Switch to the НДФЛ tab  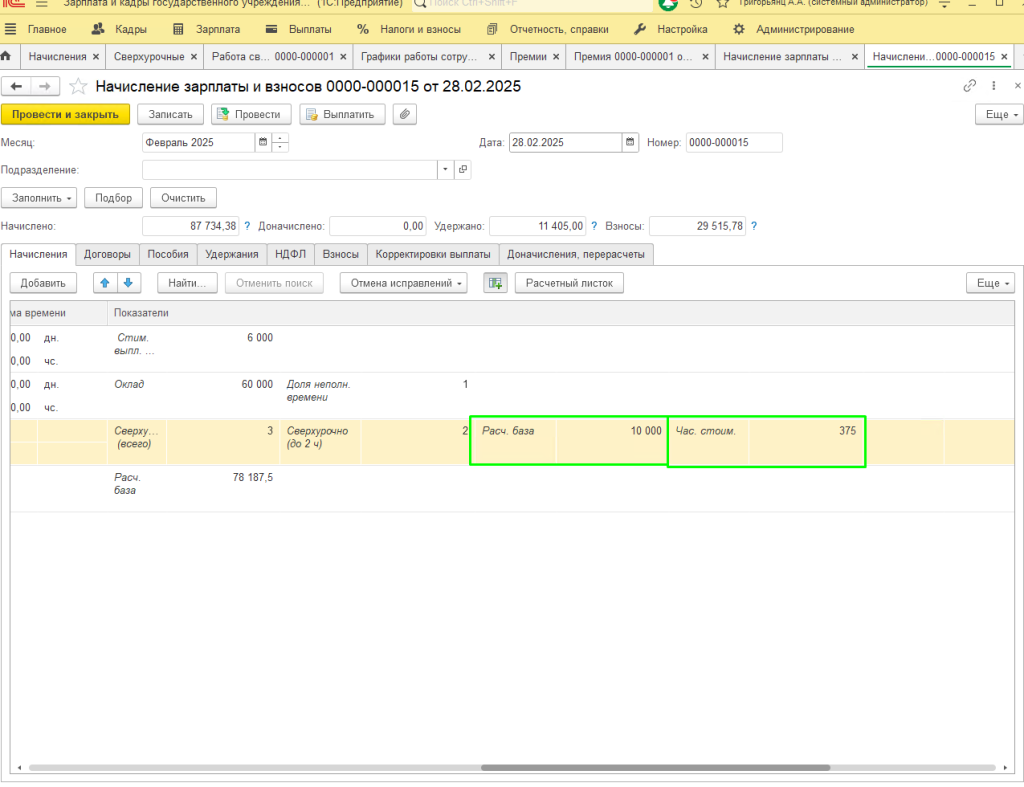click(x=291, y=254)
